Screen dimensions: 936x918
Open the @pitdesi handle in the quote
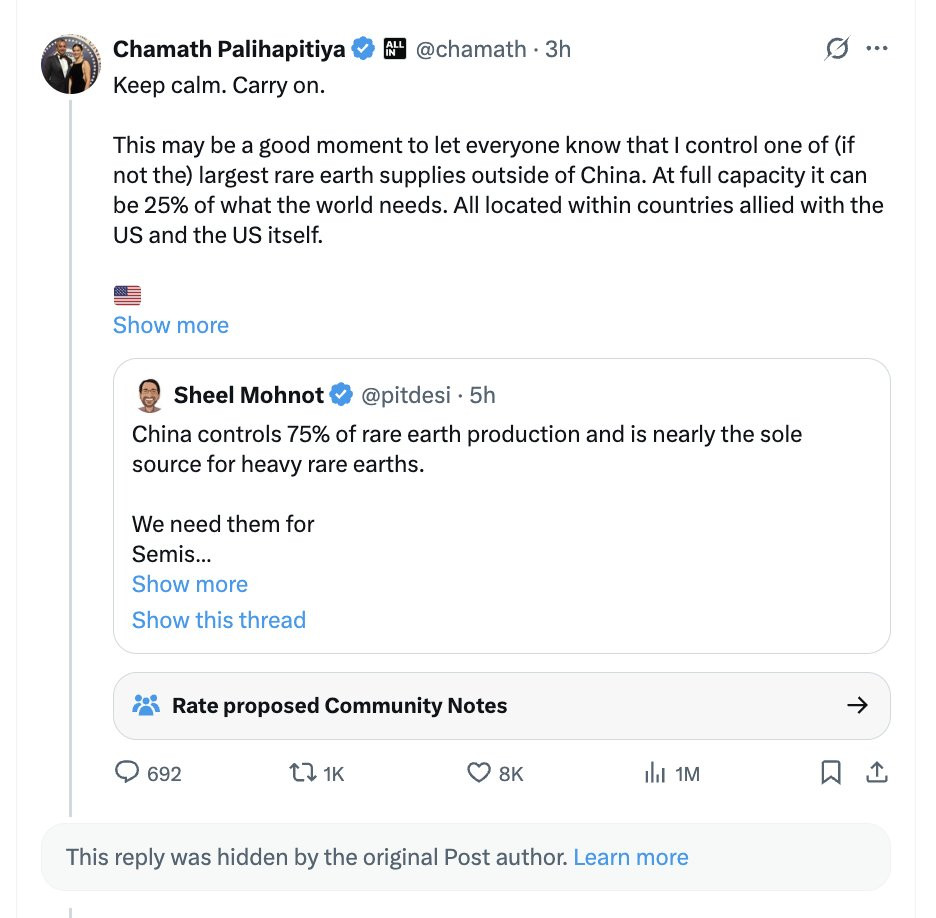coord(404,395)
